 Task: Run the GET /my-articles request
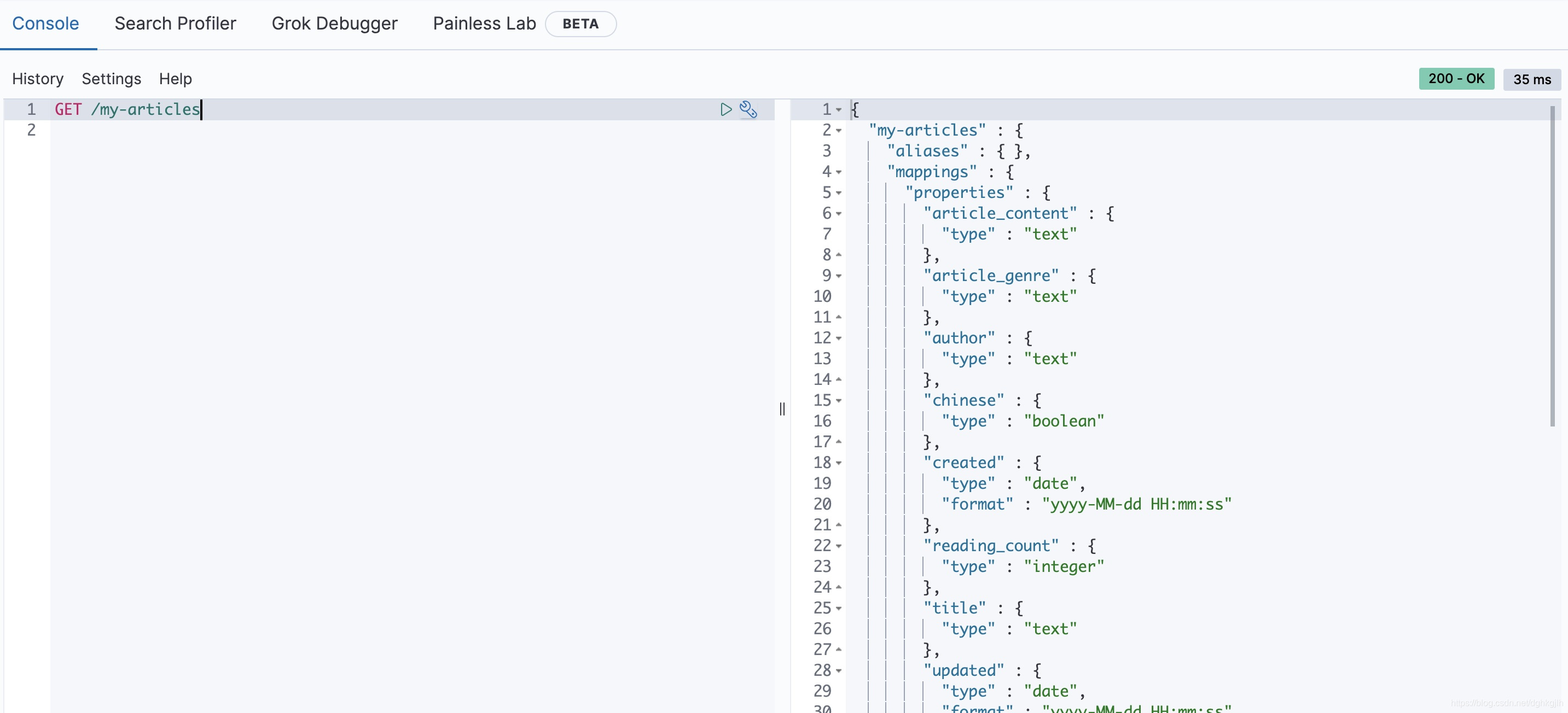point(725,109)
